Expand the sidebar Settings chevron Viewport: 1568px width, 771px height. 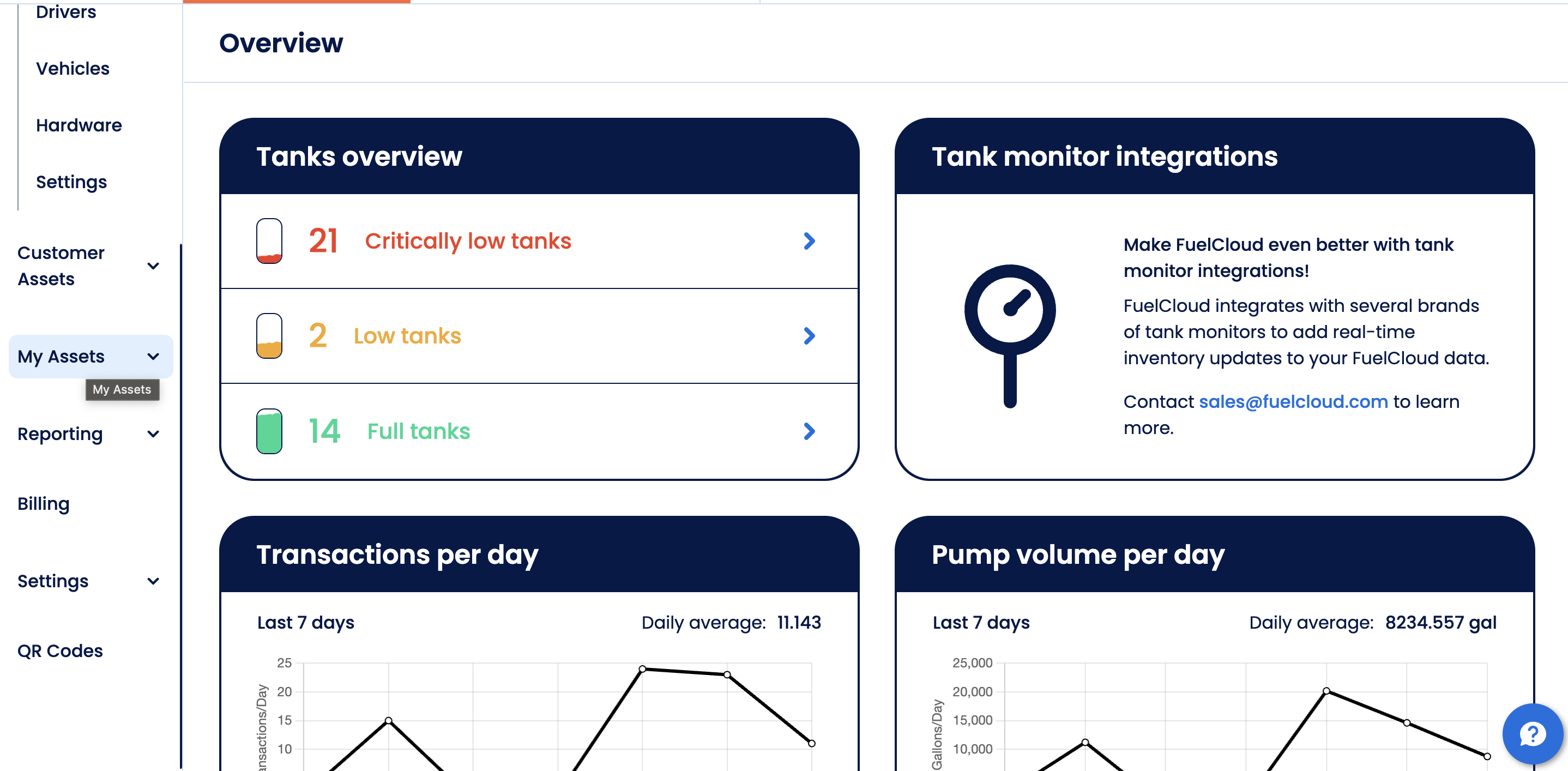(x=153, y=581)
